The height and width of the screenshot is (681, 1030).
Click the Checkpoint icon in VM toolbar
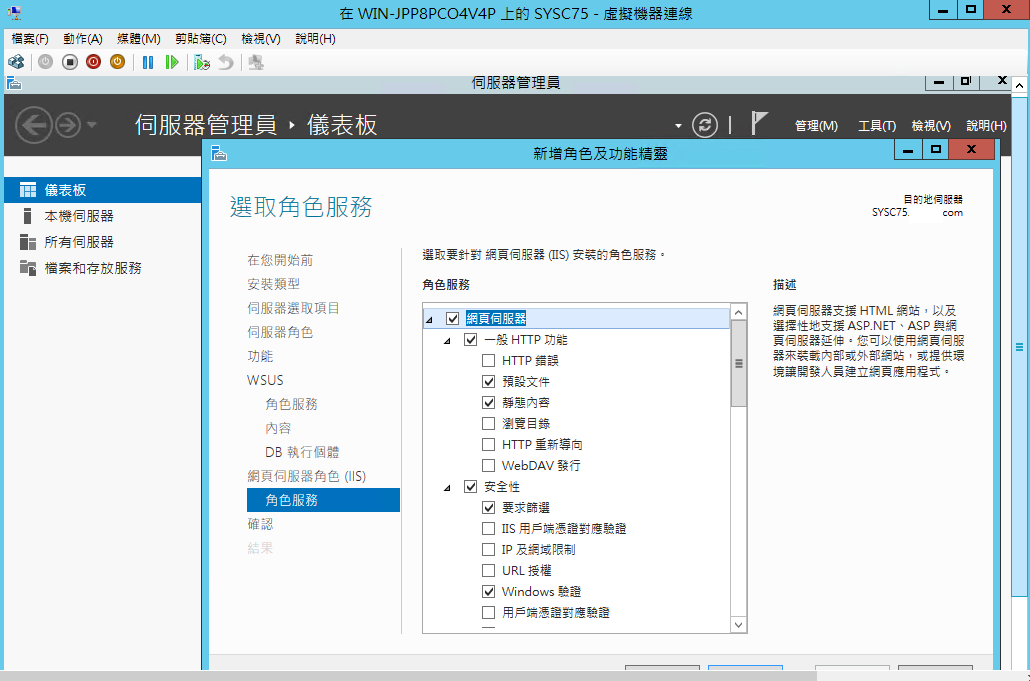tap(202, 62)
